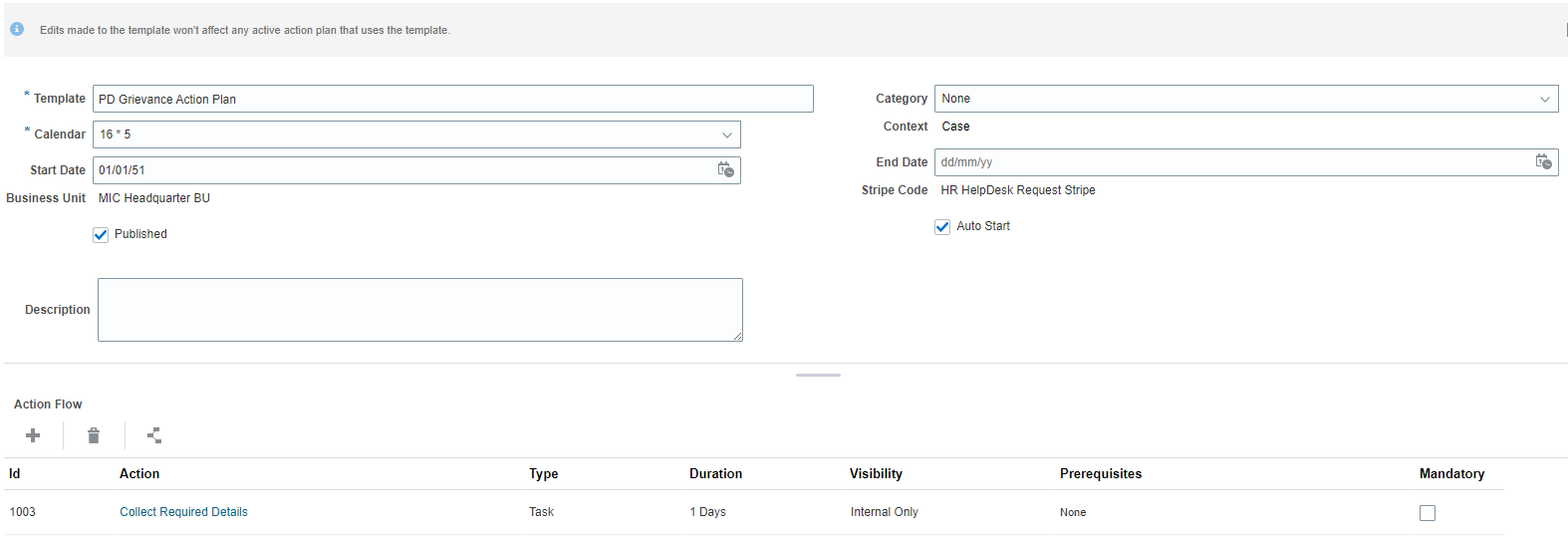Click the Action column header
This screenshot has height=537, width=1568.
(x=139, y=474)
